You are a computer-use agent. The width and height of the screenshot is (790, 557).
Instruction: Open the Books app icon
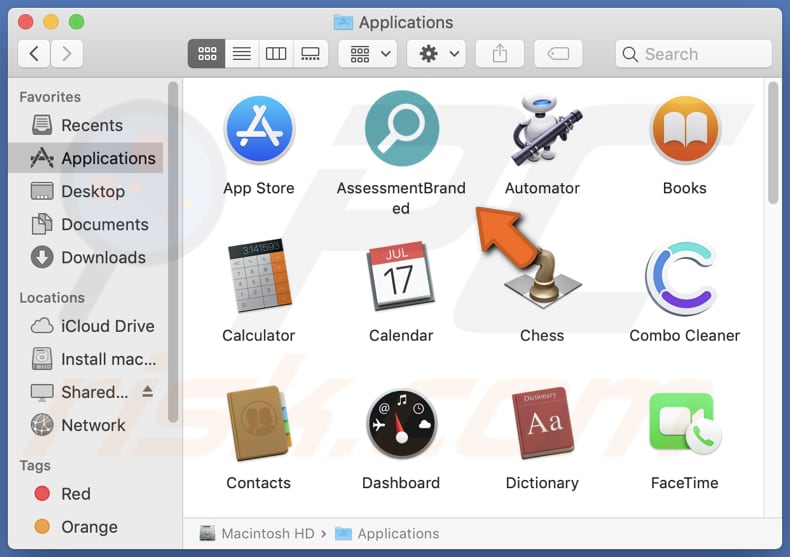coord(685,129)
